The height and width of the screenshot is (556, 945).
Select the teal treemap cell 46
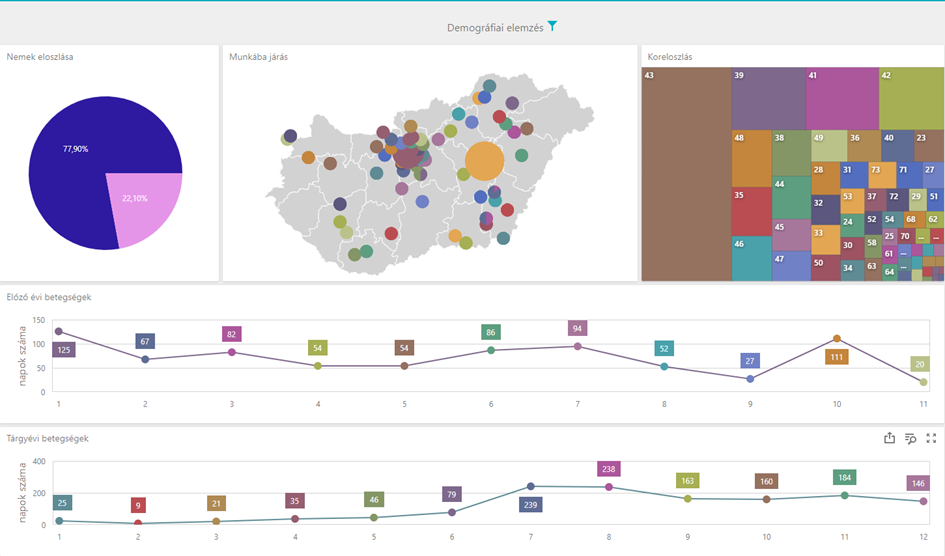point(752,258)
